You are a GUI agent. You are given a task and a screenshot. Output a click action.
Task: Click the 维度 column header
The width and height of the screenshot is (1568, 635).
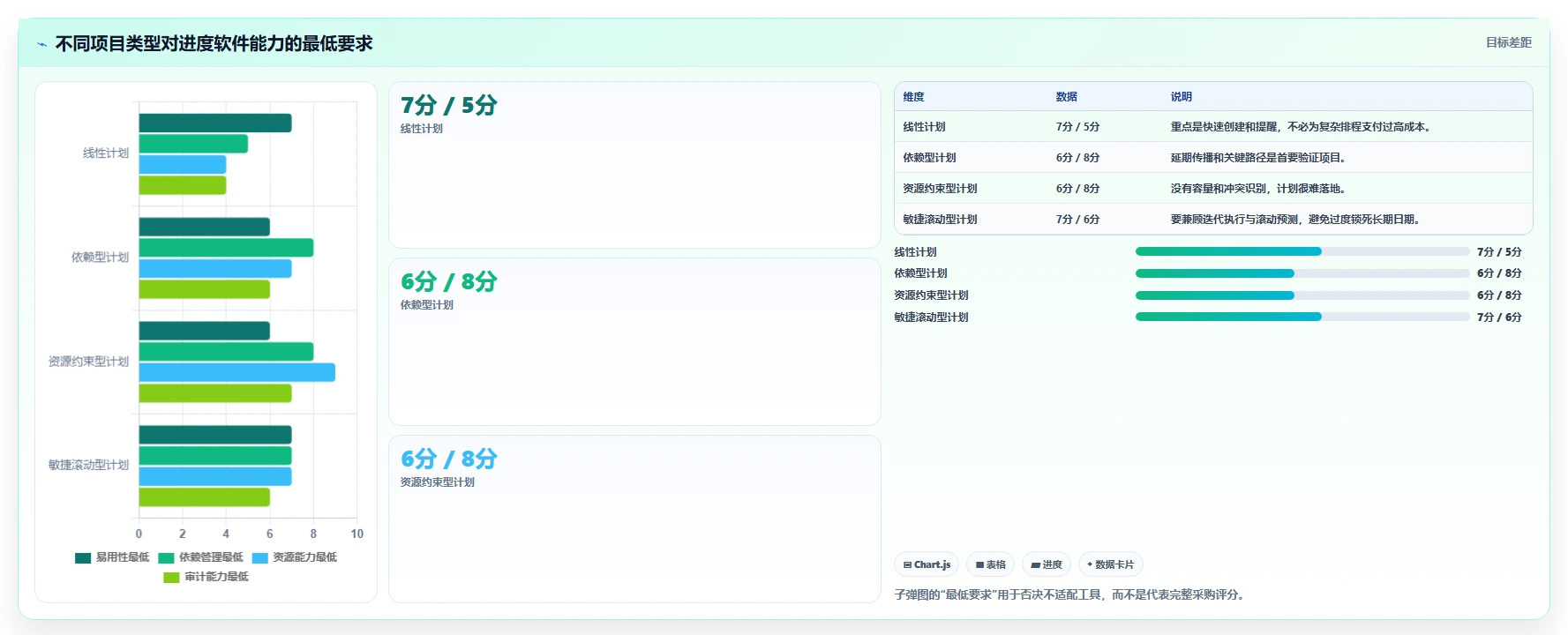(913, 97)
